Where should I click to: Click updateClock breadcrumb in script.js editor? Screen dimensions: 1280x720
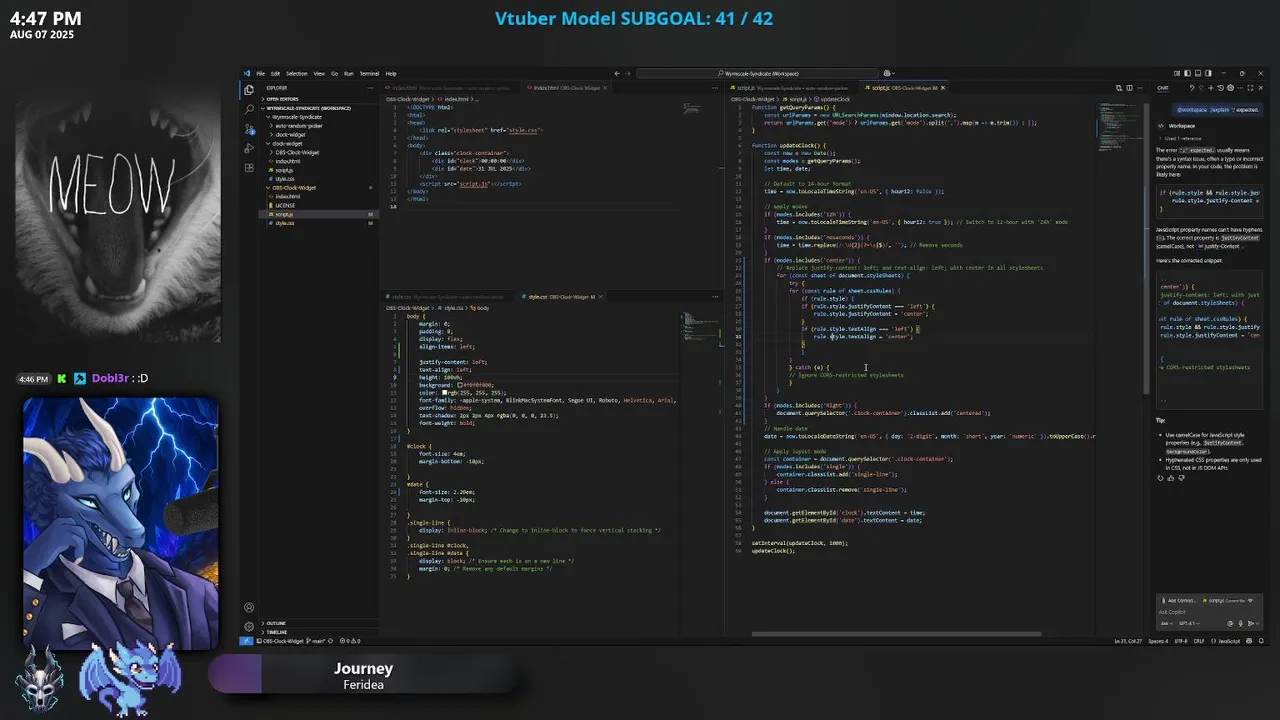pos(834,99)
